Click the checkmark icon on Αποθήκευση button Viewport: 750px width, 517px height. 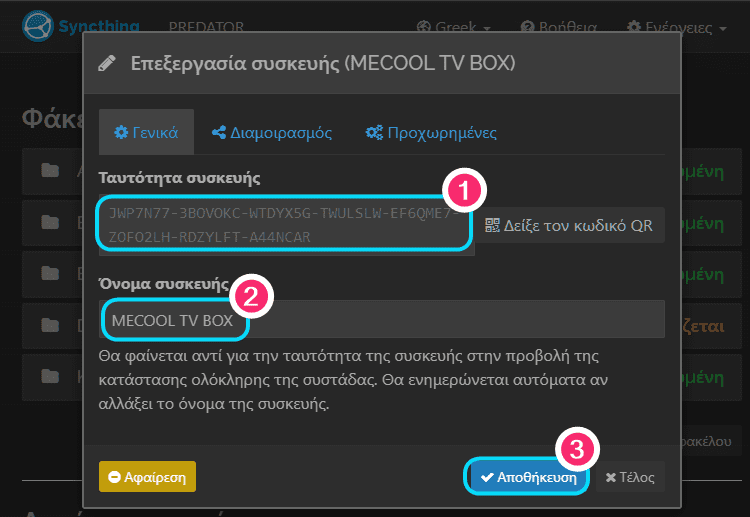coord(487,477)
